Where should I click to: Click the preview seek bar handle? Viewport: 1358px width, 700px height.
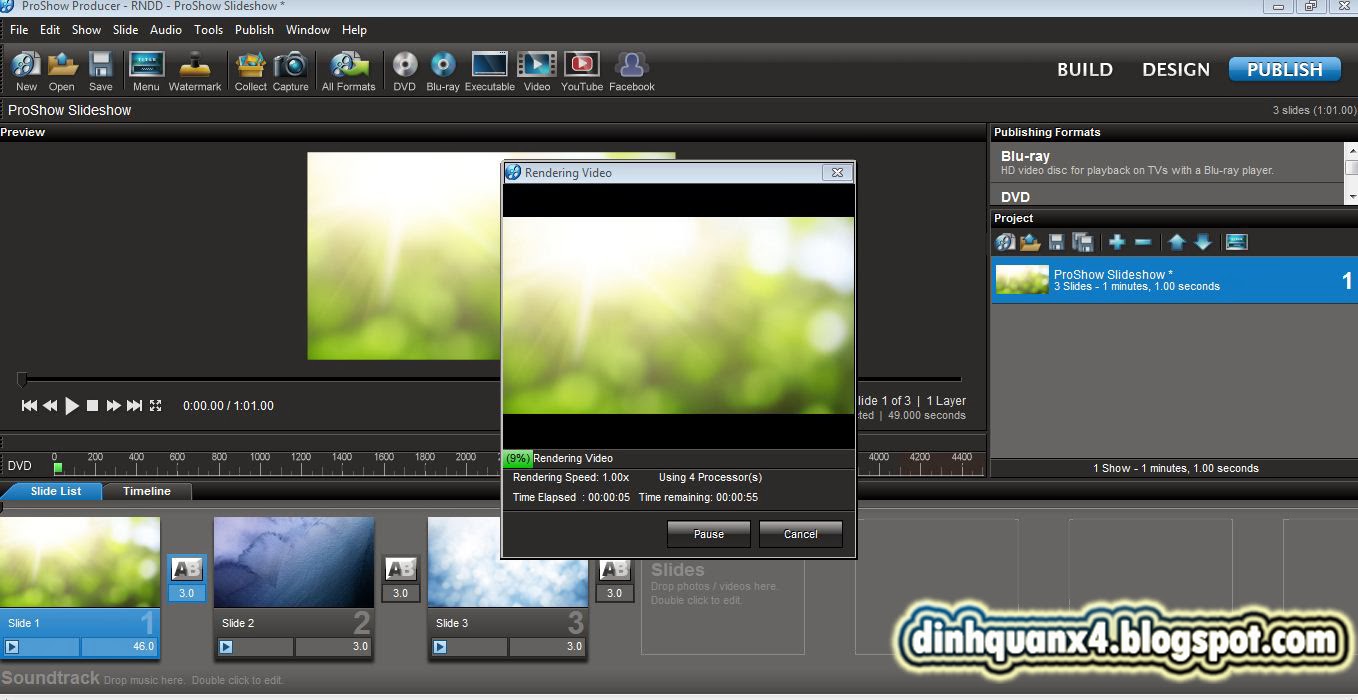[x=22, y=379]
